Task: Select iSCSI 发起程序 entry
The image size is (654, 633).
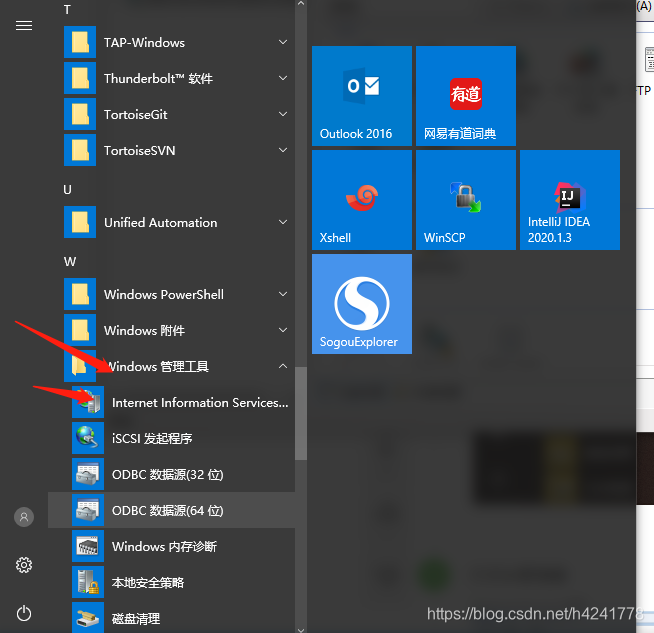Action: 171,438
